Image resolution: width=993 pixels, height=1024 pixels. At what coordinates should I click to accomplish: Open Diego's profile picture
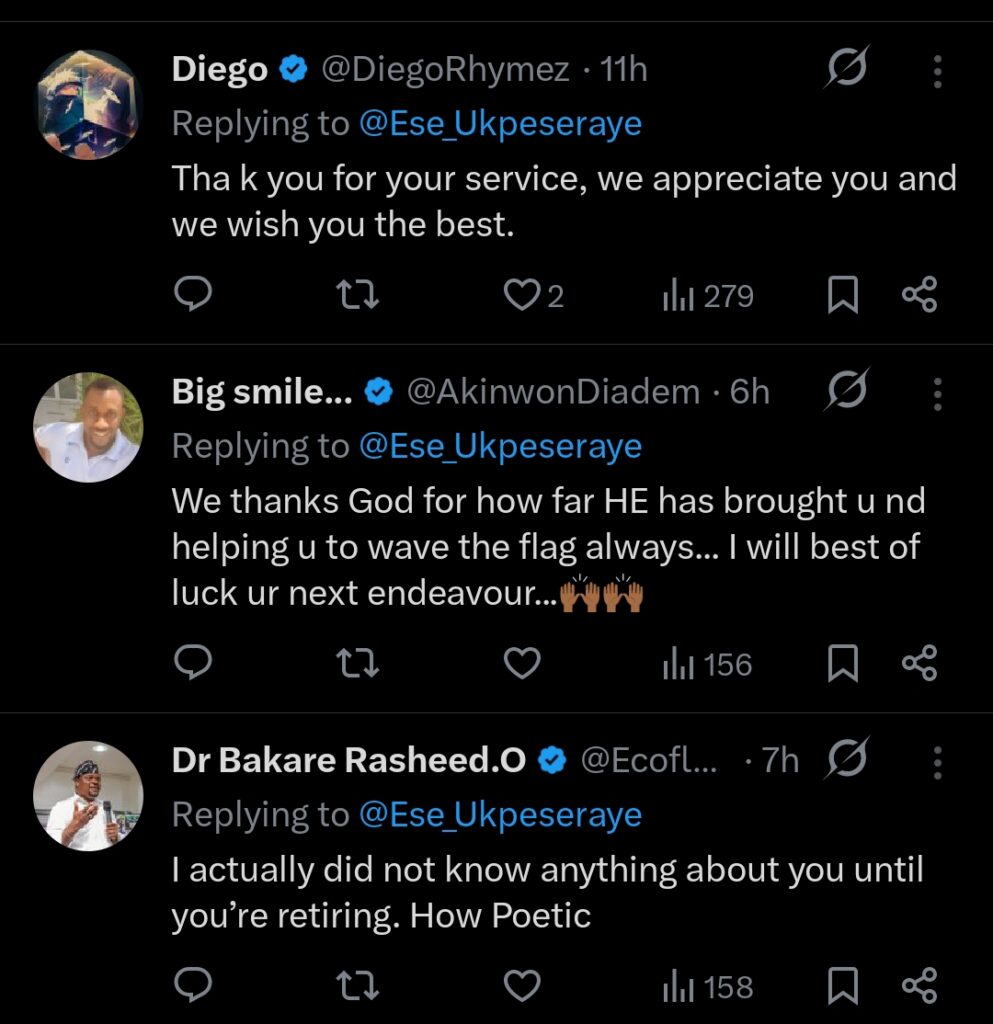89,105
